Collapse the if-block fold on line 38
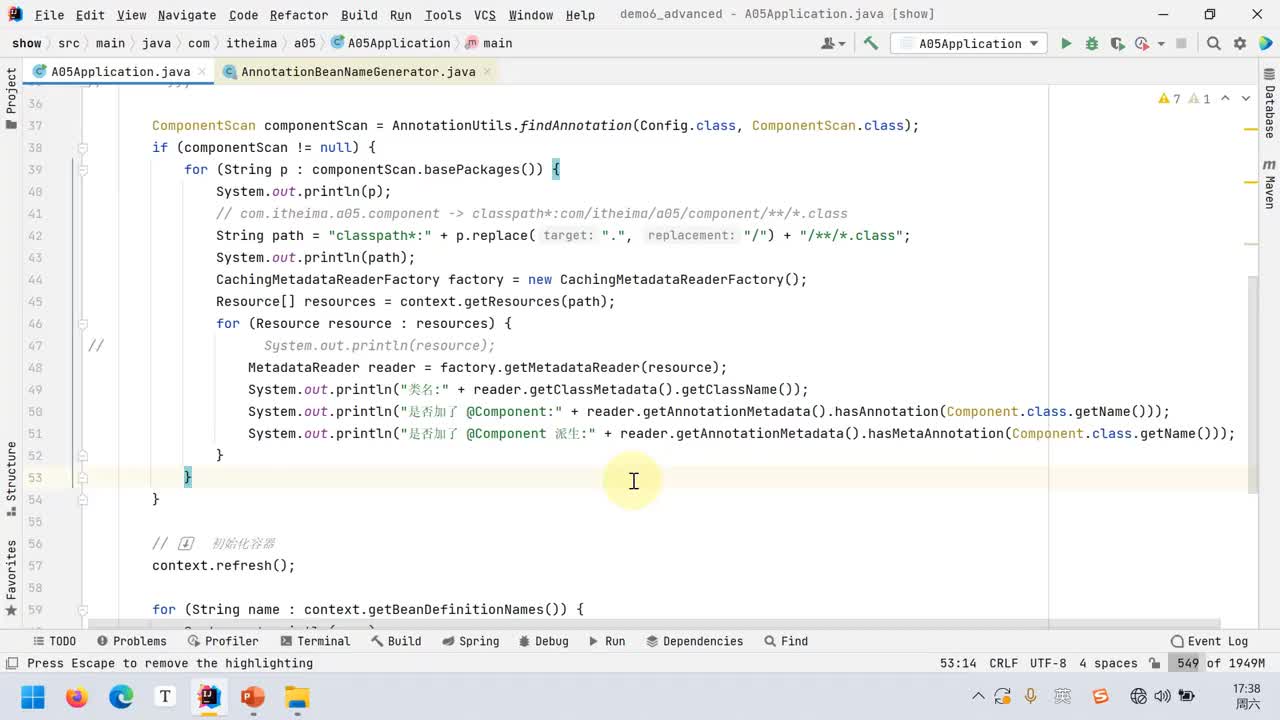 (x=83, y=147)
